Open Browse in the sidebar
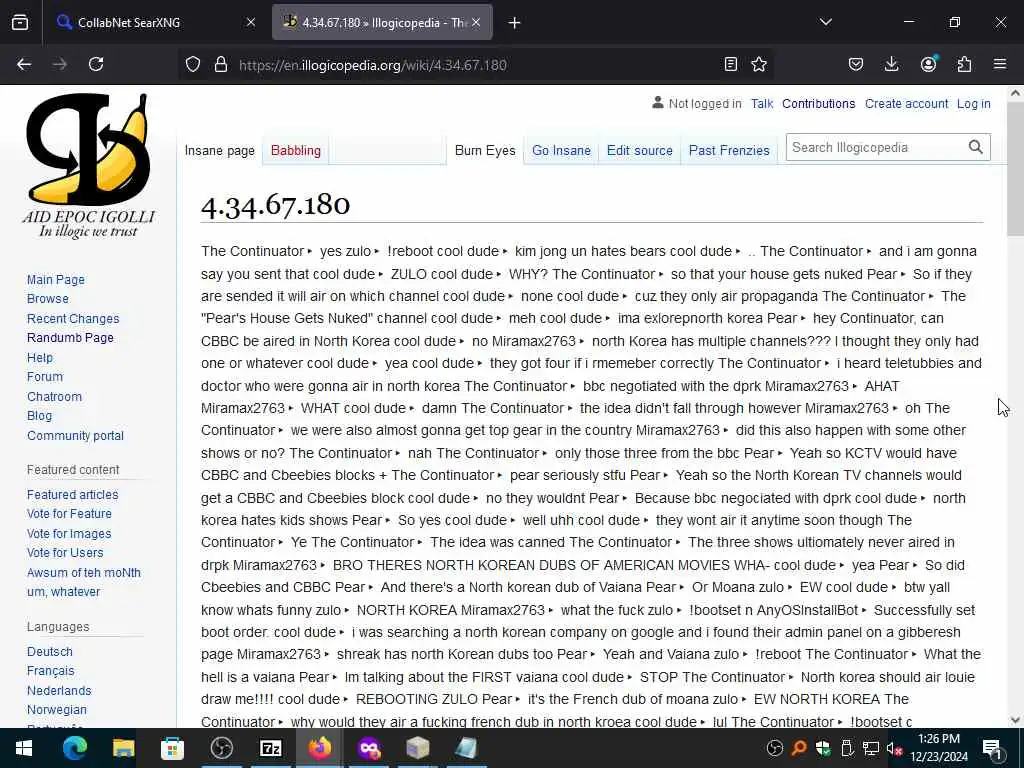 coord(48,298)
